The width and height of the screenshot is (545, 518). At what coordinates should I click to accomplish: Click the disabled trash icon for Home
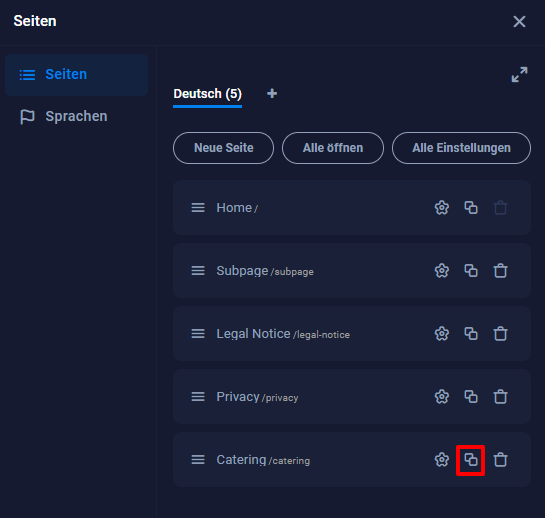(501, 208)
